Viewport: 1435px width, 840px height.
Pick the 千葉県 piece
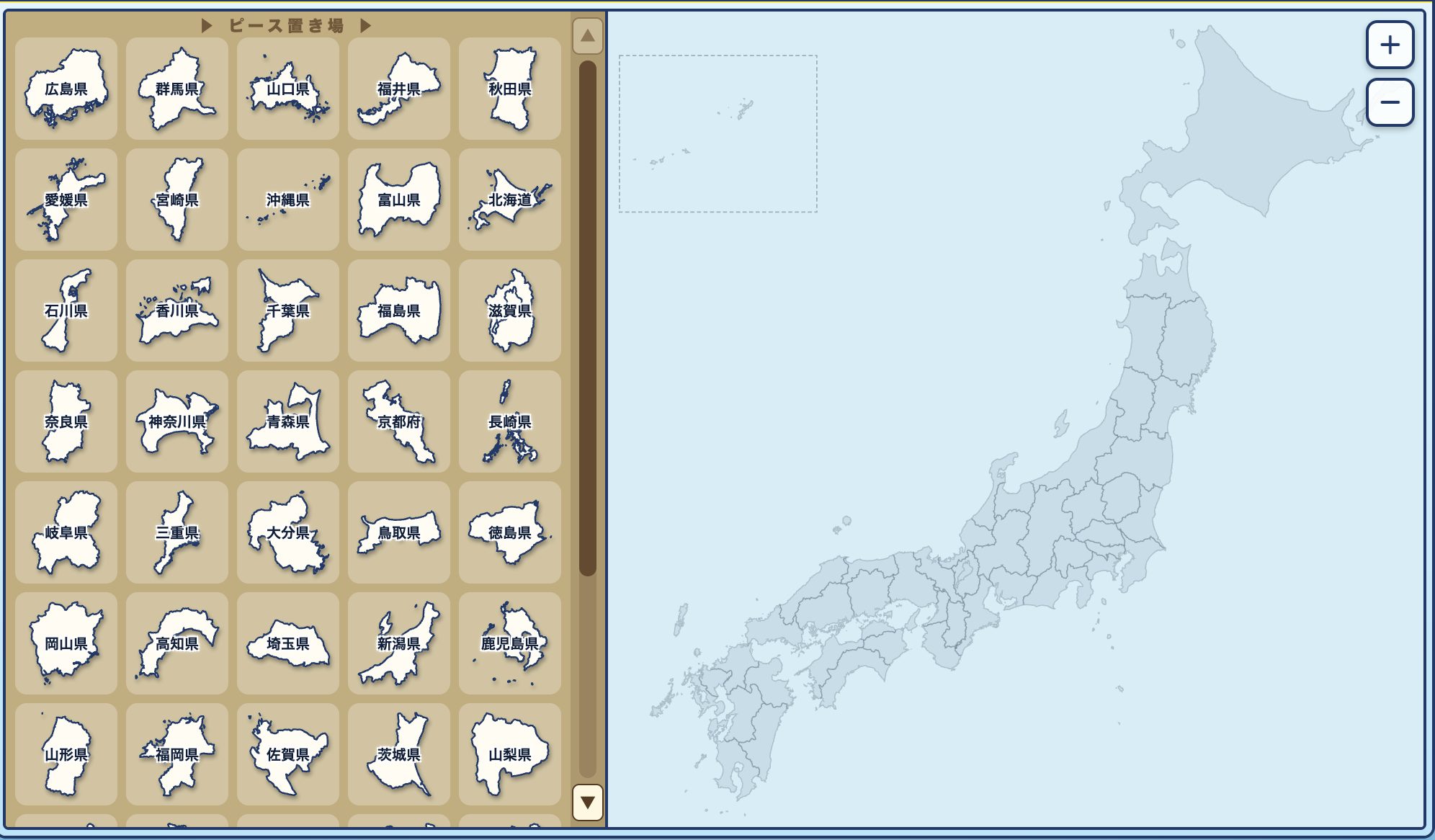[x=288, y=310]
